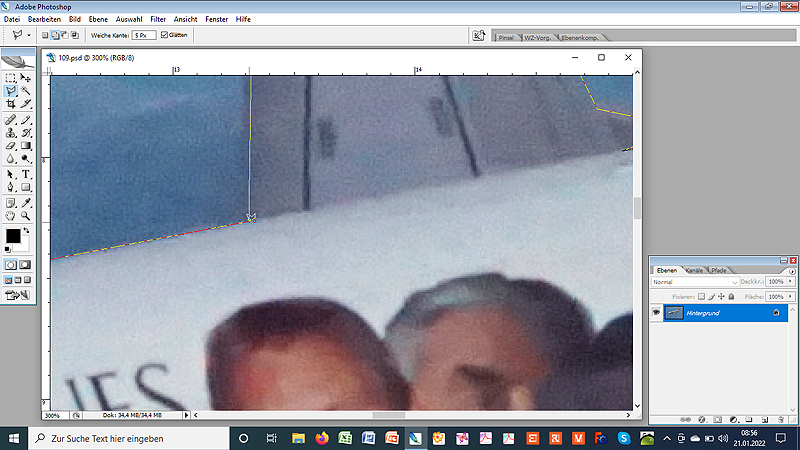Select the Notes tool
800x450 pixels.
(x=10, y=203)
